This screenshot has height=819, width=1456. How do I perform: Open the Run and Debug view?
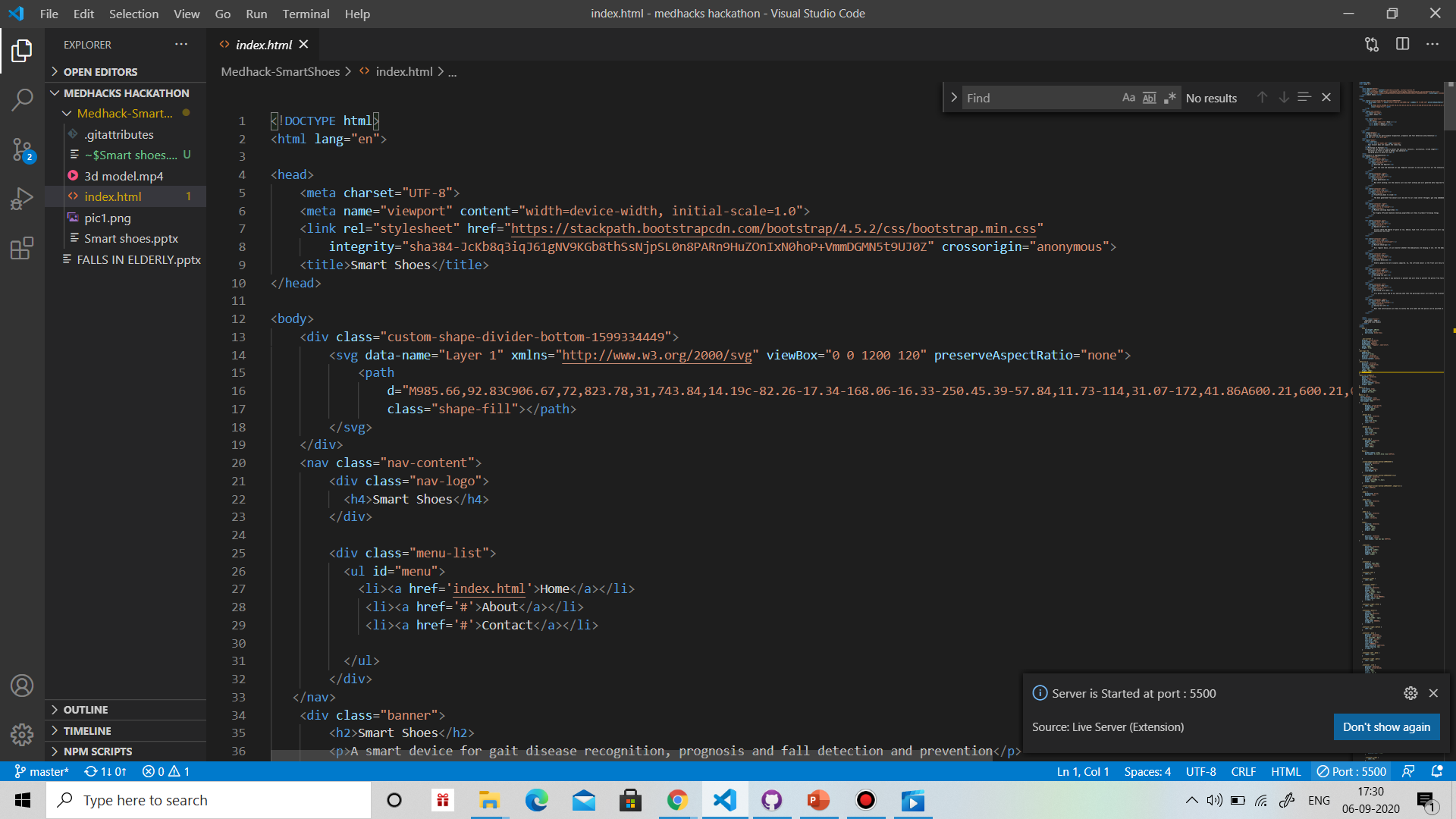(x=22, y=199)
